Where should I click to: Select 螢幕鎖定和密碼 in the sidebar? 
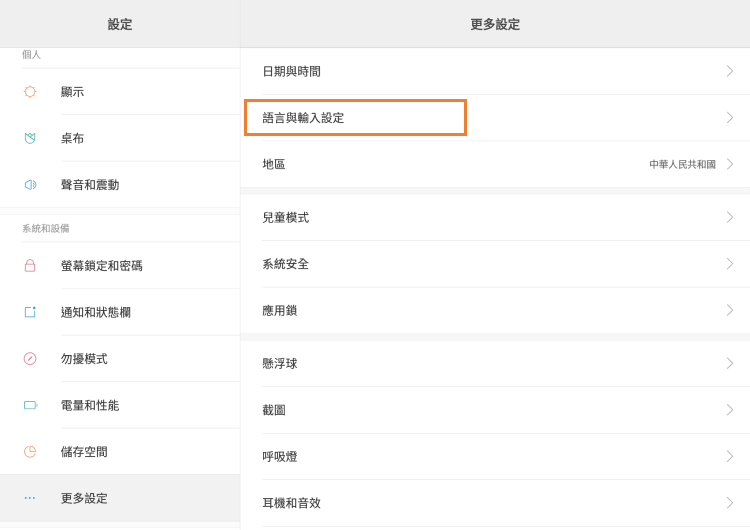coord(120,265)
